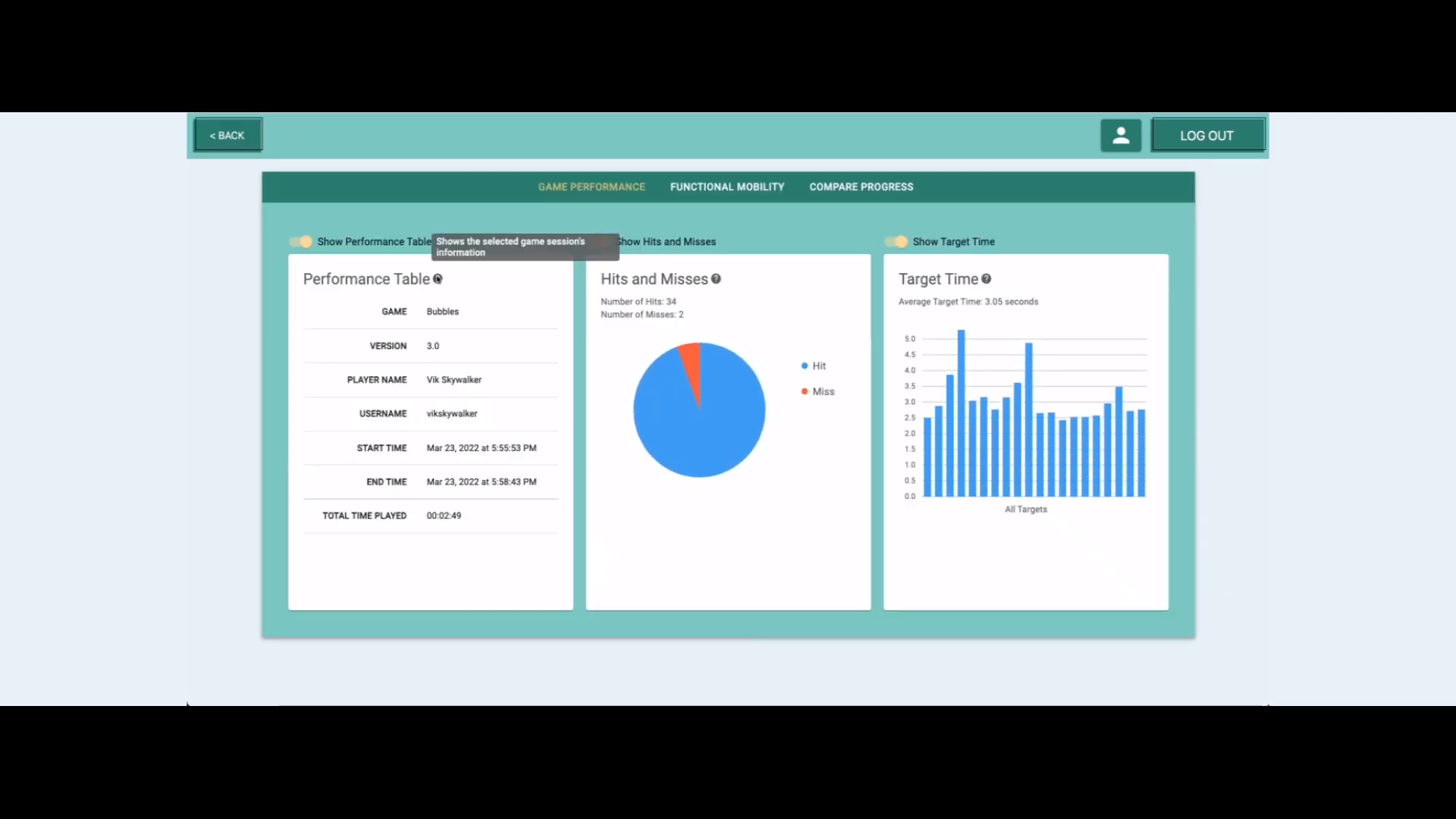Viewport: 1456px width, 819px height.
Task: Dismiss the game session tooltip
Action: click(x=525, y=247)
